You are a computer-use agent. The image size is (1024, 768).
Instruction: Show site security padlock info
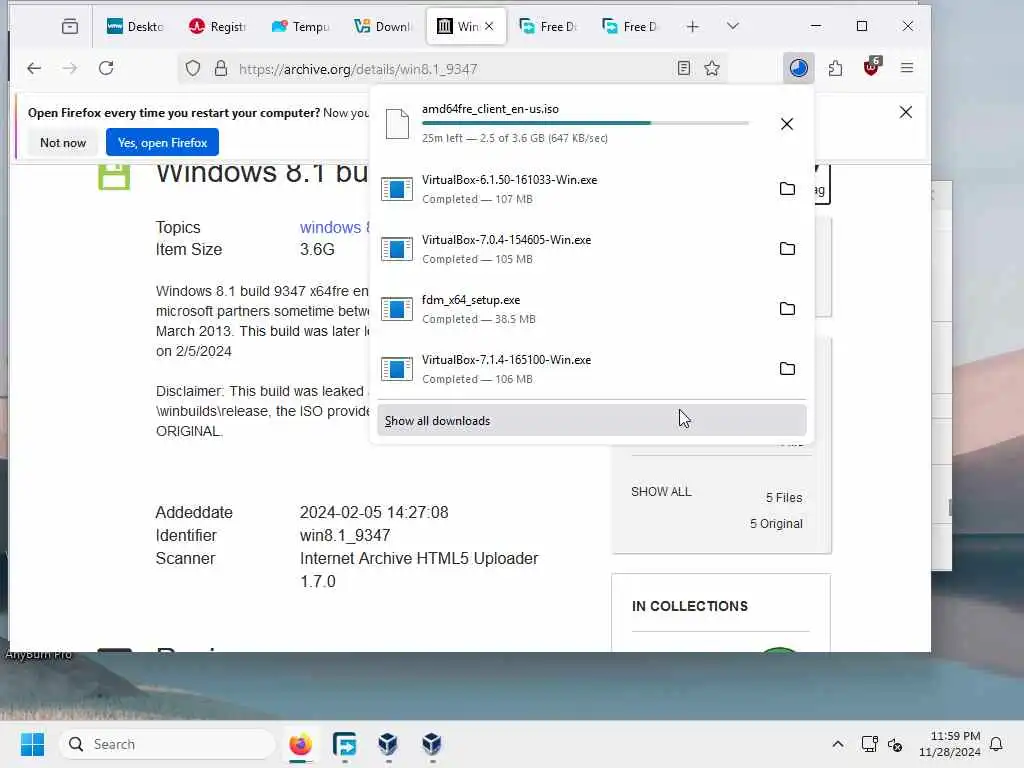(x=221, y=68)
